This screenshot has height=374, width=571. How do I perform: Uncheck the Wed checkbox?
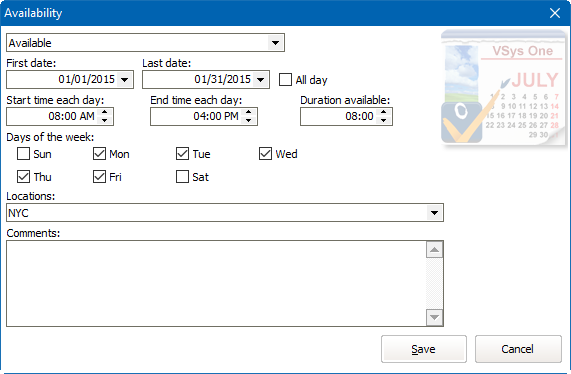pyautogui.click(x=265, y=154)
